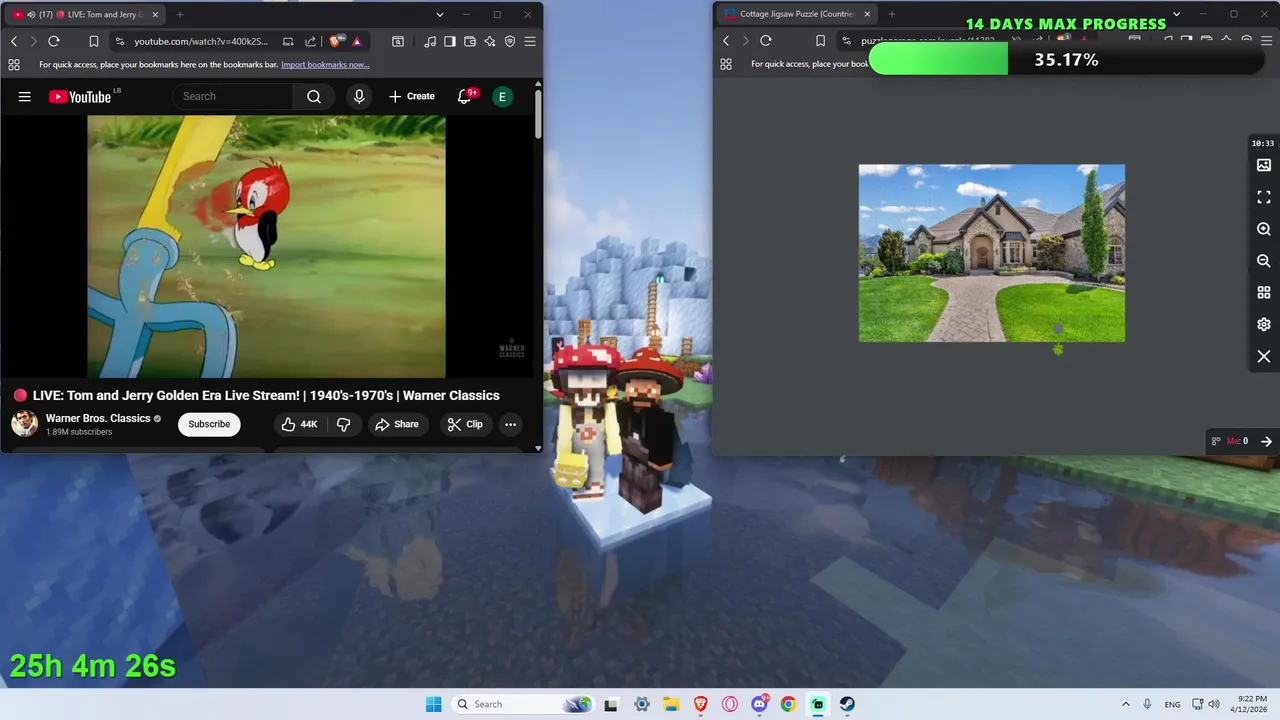Open the Brave Wallet icon in YouTube window
The image size is (1280, 720).
pyautogui.click(x=470, y=41)
